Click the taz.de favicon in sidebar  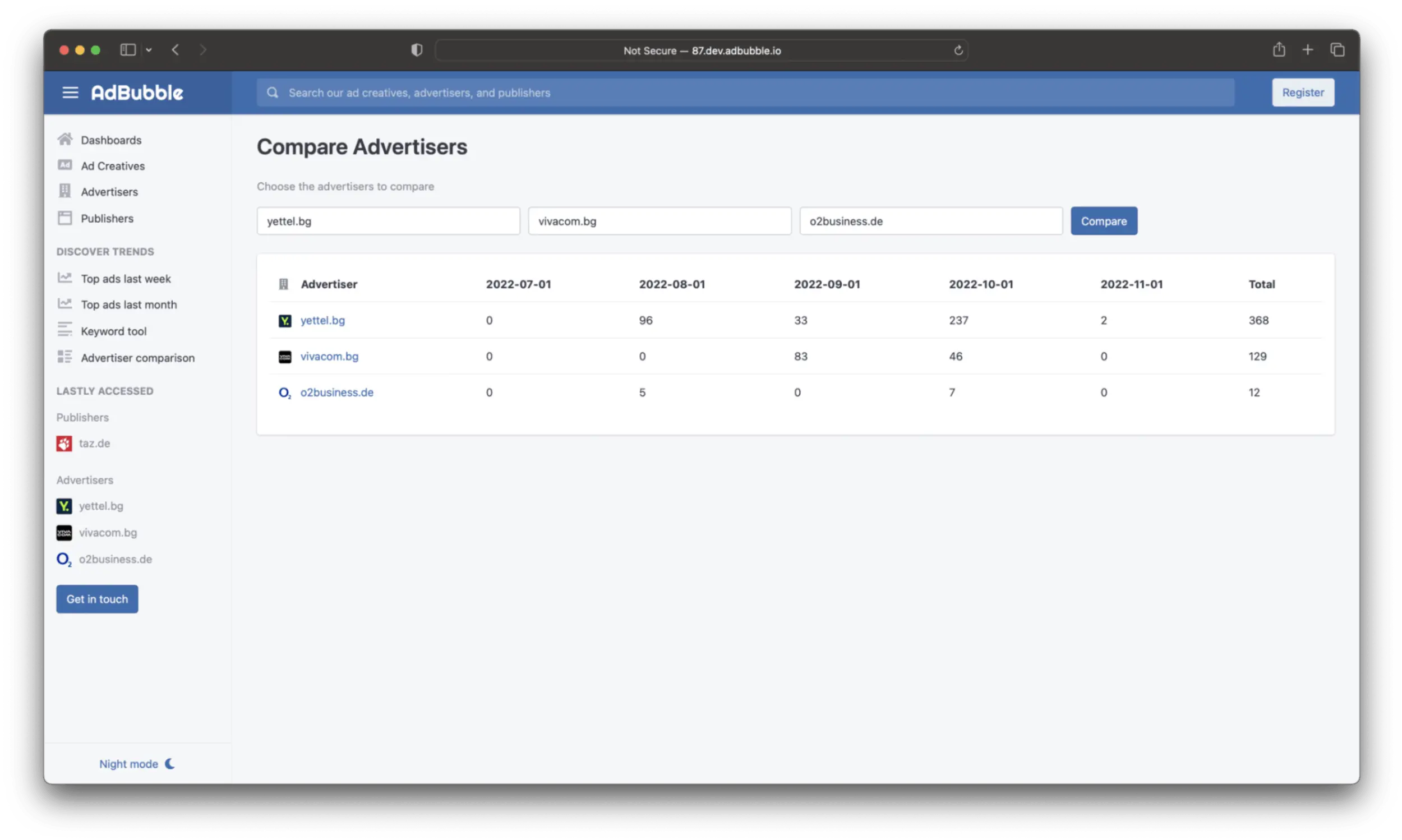tap(64, 443)
